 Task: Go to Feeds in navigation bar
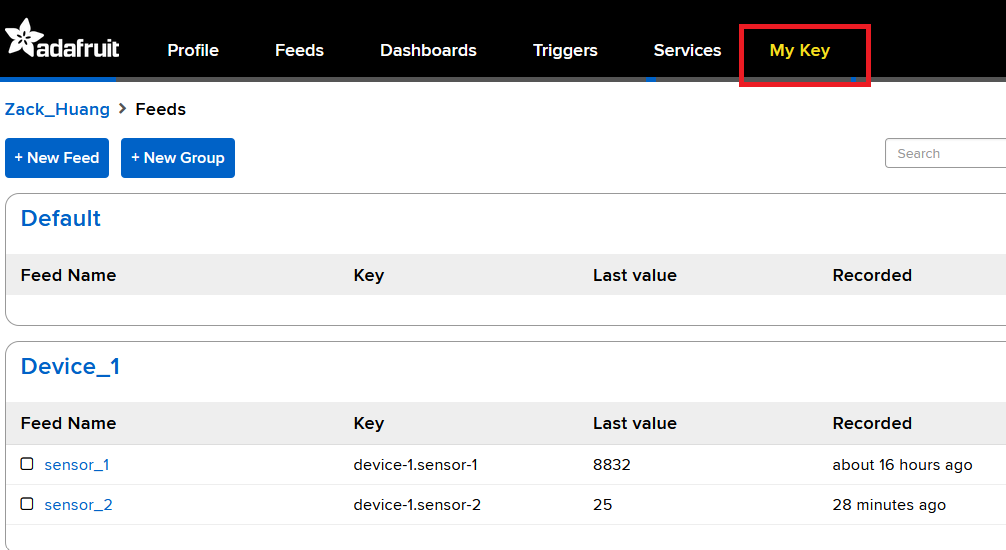[299, 50]
